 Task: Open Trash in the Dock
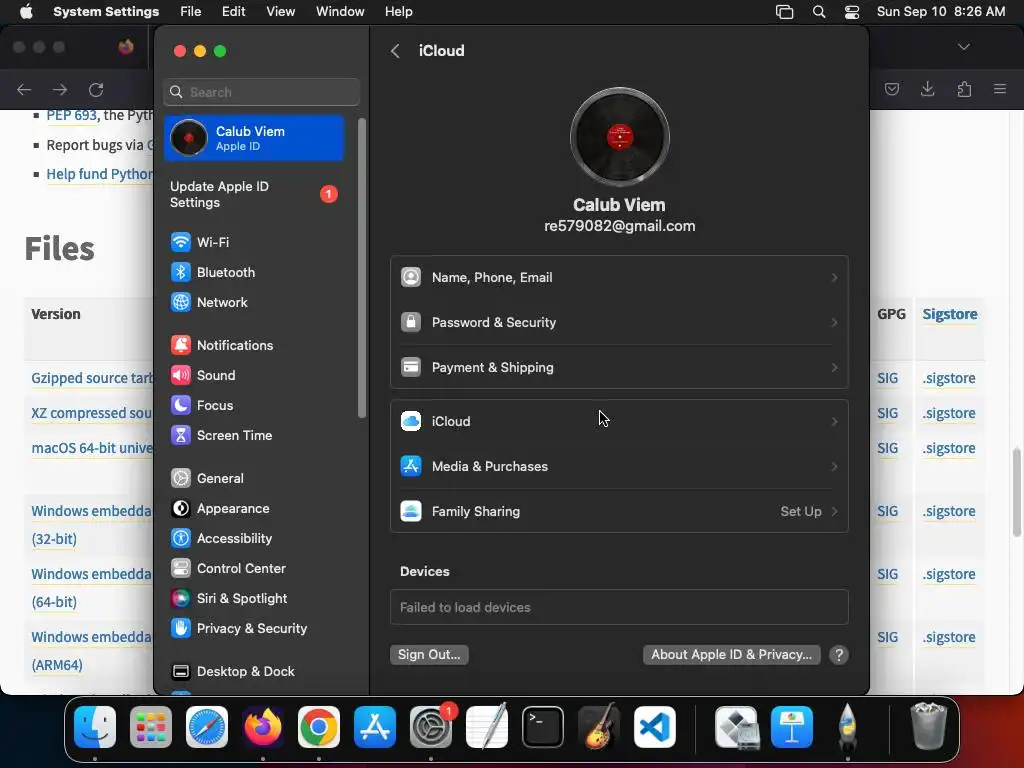coord(928,726)
